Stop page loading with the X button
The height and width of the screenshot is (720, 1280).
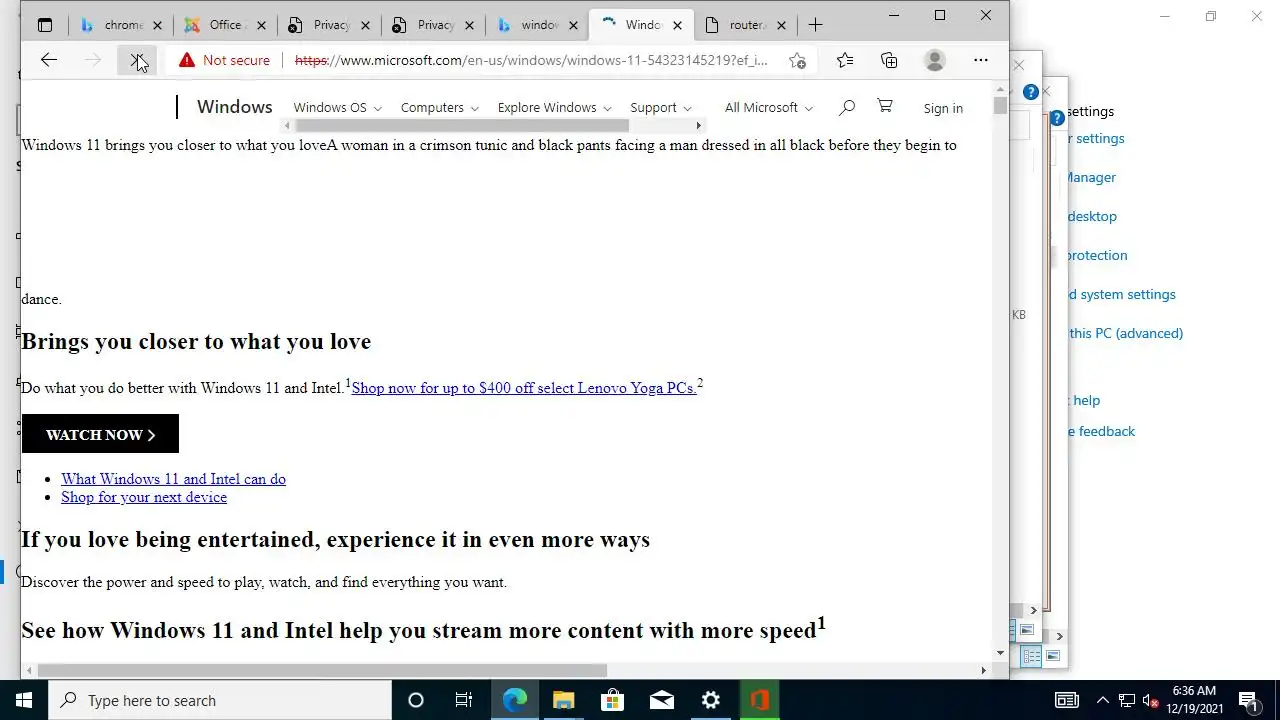tap(137, 60)
